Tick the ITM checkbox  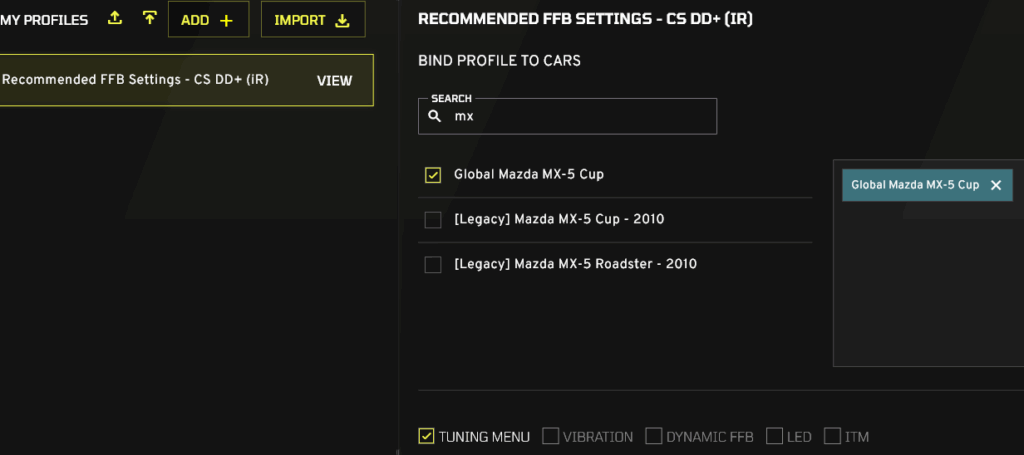pyautogui.click(x=832, y=436)
